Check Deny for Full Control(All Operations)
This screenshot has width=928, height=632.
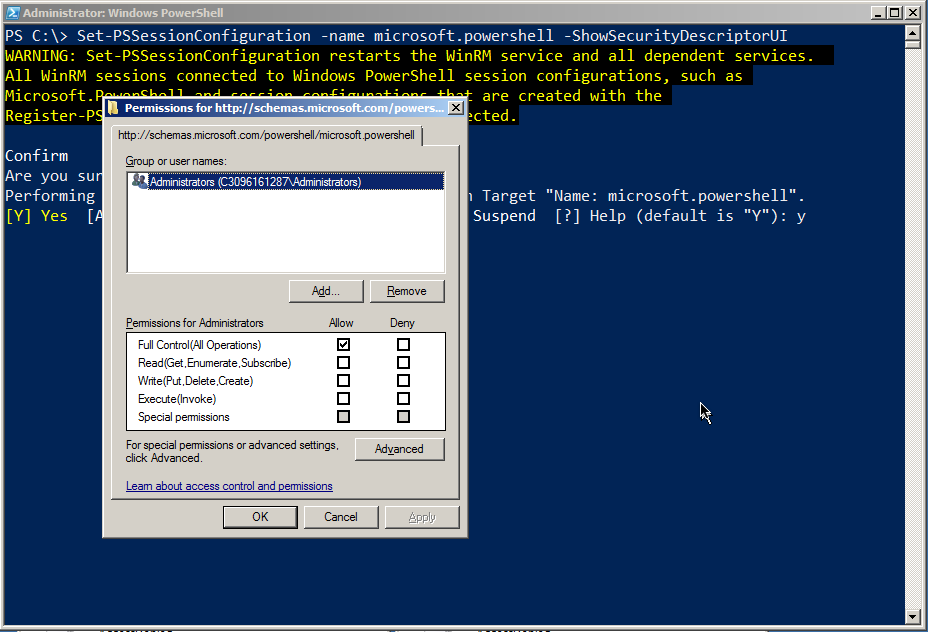click(403, 345)
